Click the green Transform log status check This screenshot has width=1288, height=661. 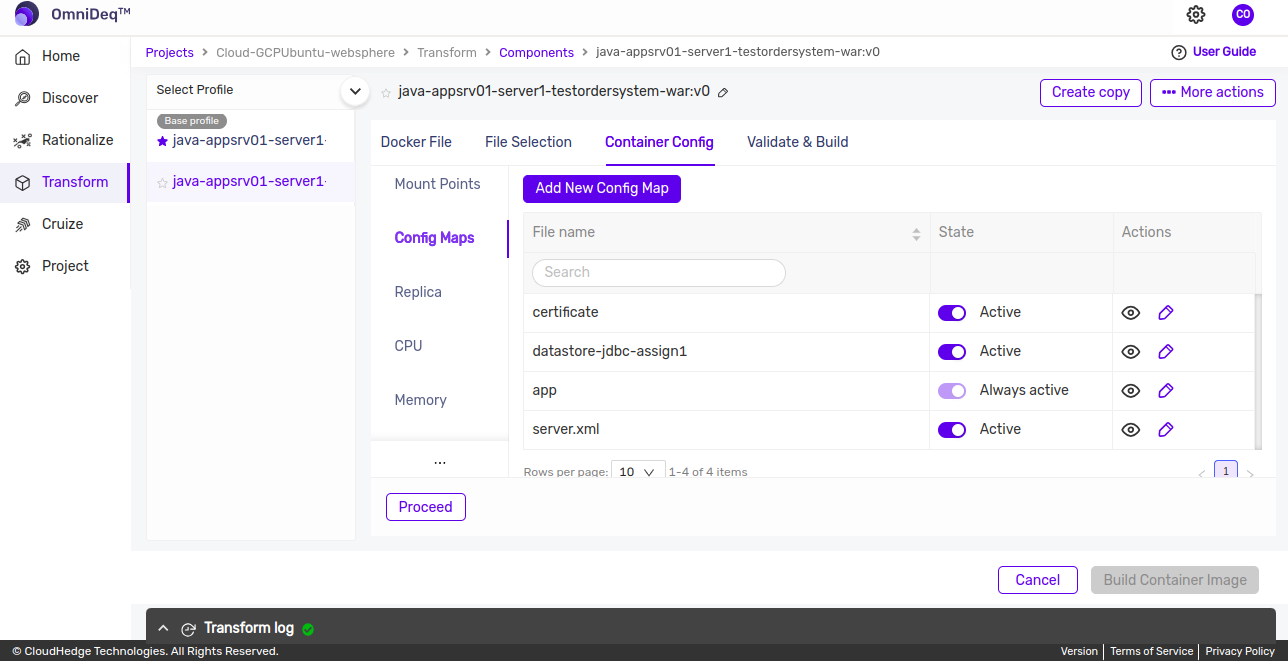[x=308, y=629]
